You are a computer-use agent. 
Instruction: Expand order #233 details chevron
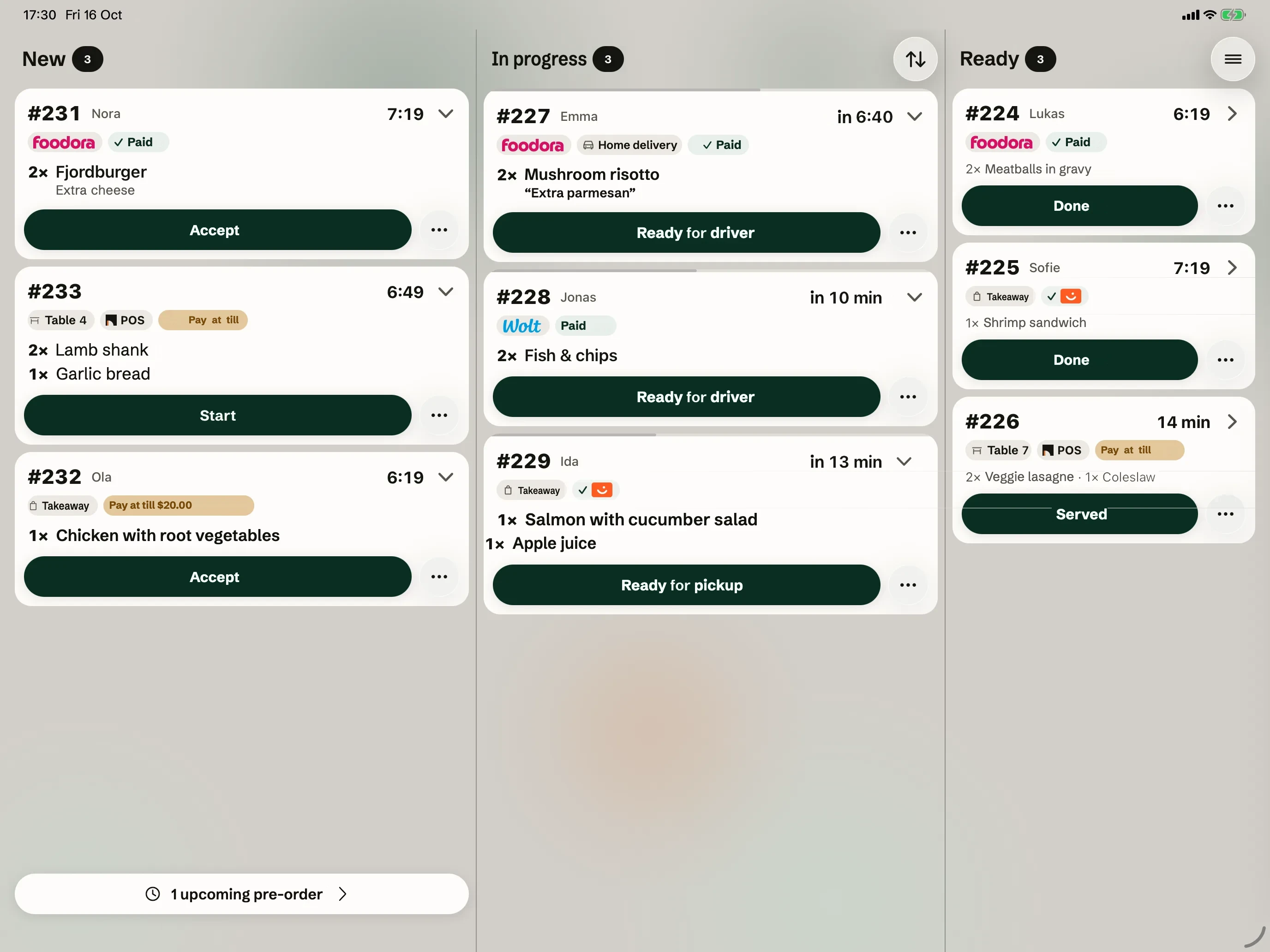pyautogui.click(x=446, y=292)
